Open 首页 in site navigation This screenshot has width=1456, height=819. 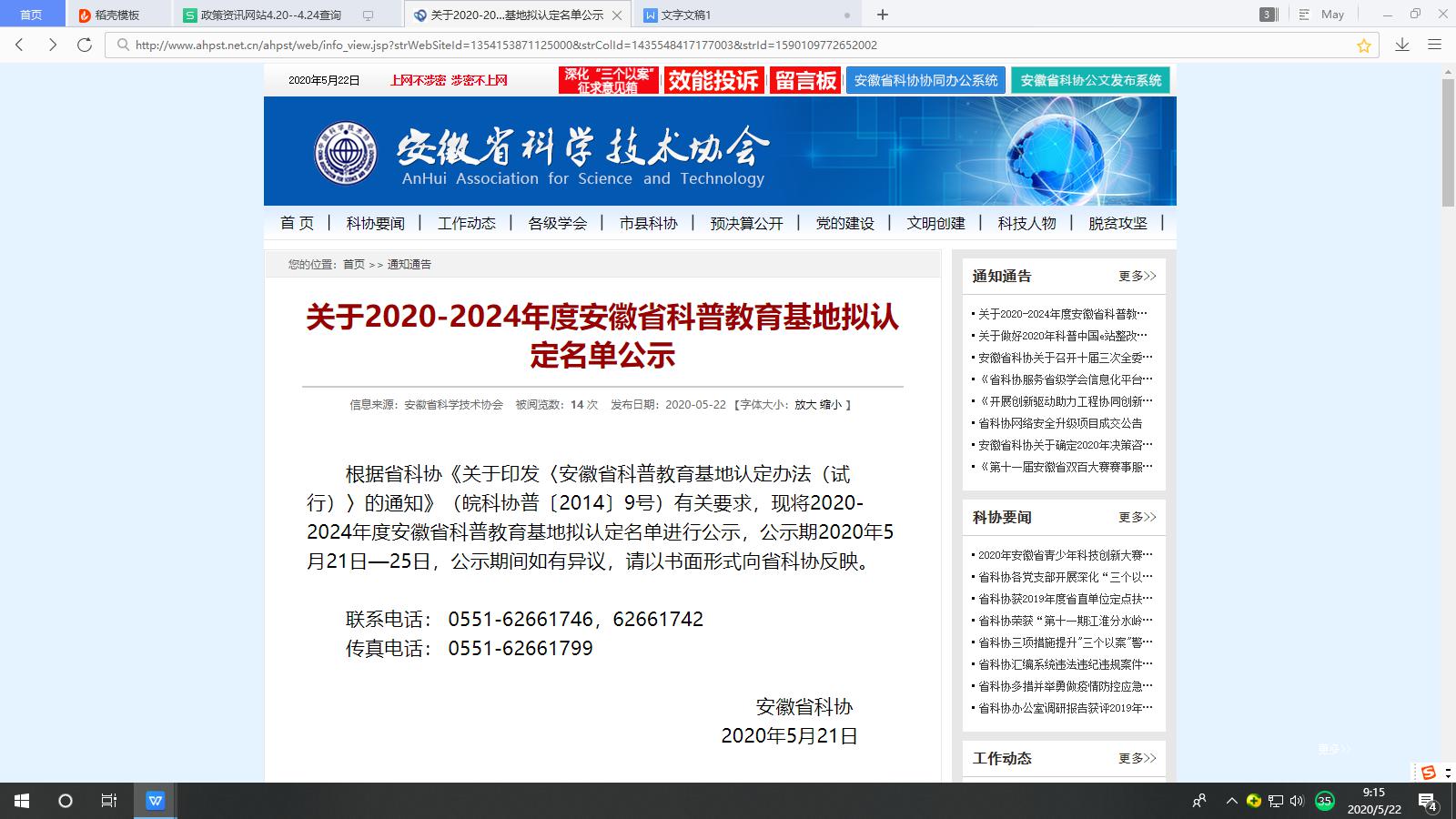(297, 223)
